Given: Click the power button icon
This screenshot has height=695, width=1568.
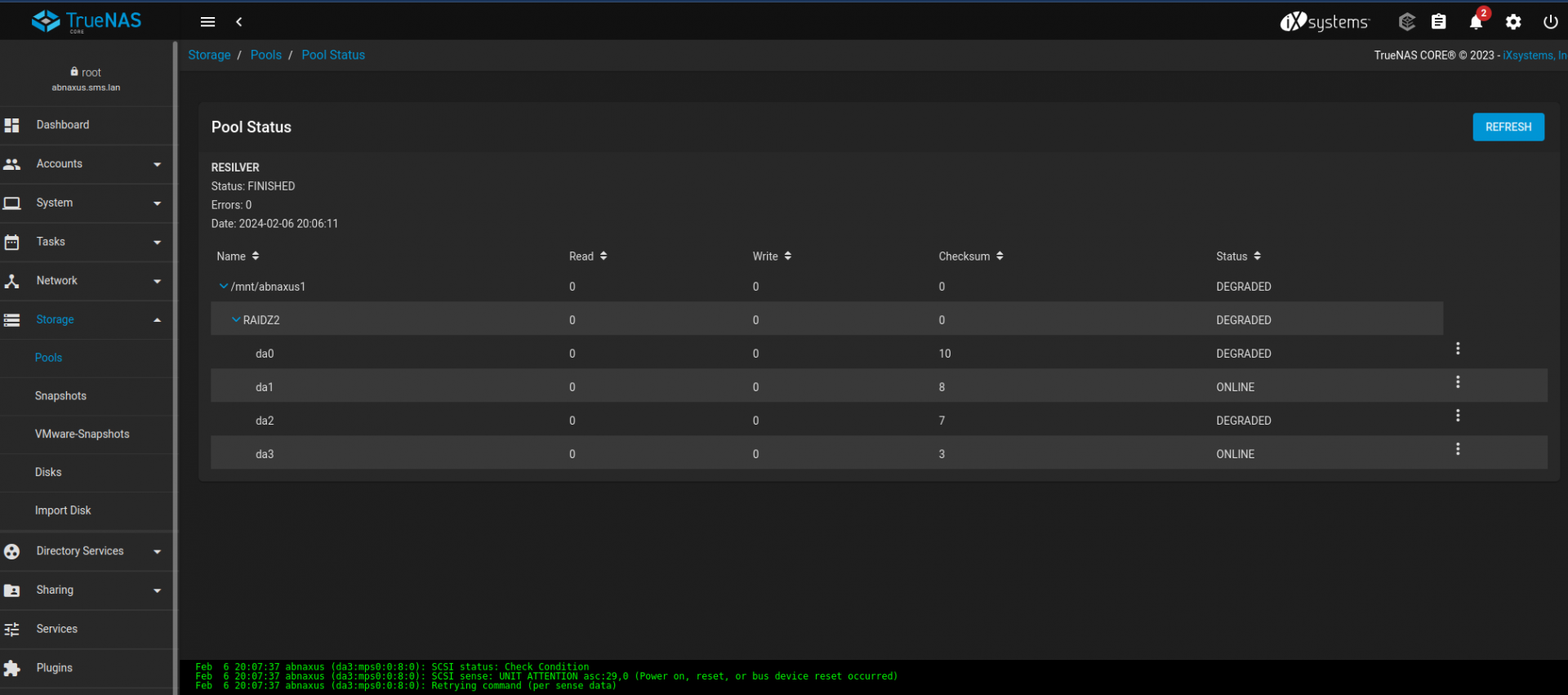Looking at the screenshot, I should [x=1550, y=22].
